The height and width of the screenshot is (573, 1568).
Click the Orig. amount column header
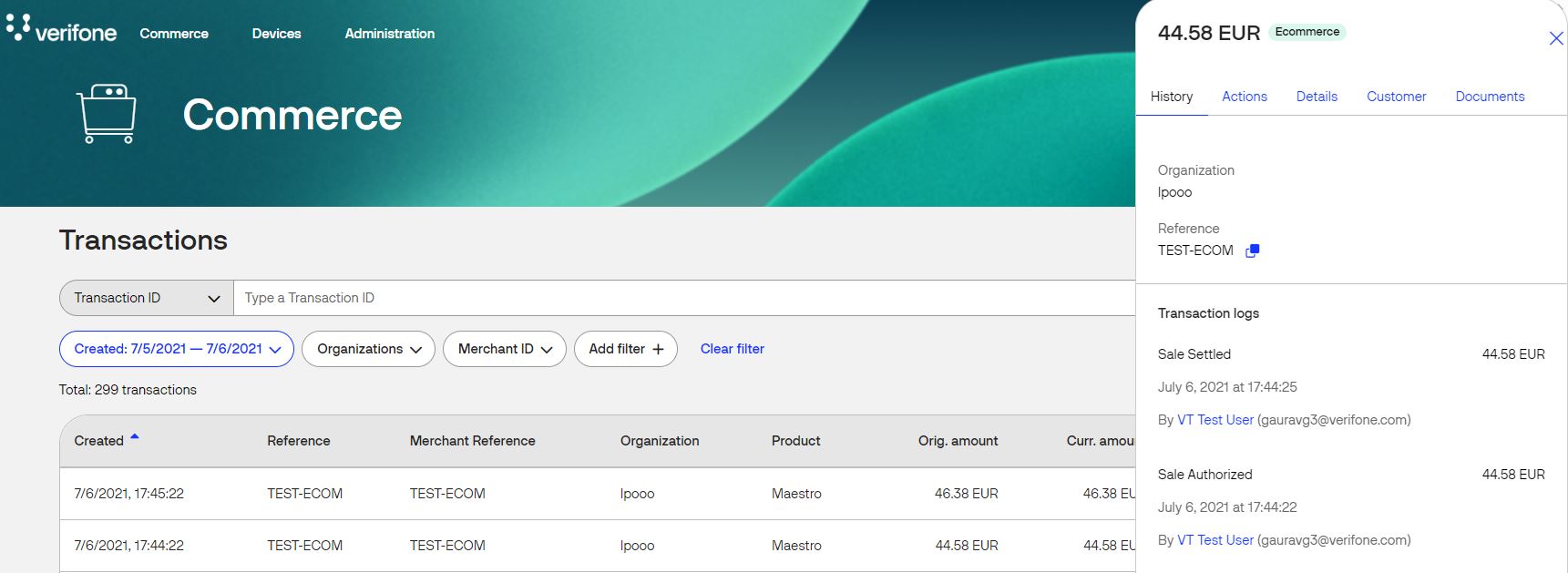(x=958, y=441)
